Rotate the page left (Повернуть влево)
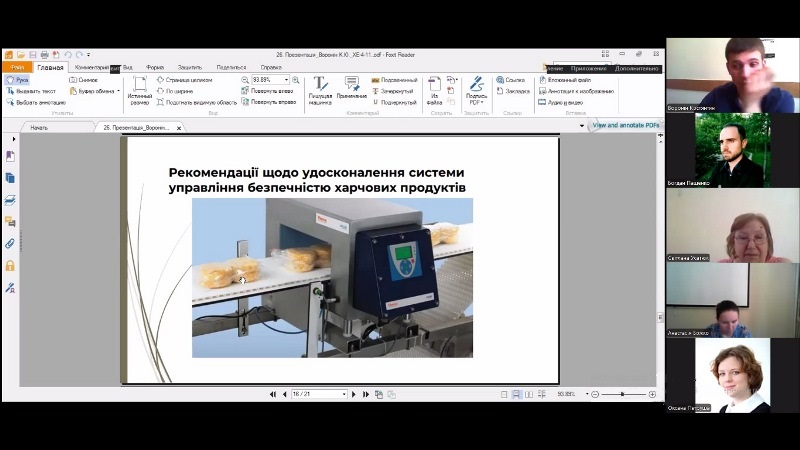Viewport: 800px width, 450px height. pos(270,90)
